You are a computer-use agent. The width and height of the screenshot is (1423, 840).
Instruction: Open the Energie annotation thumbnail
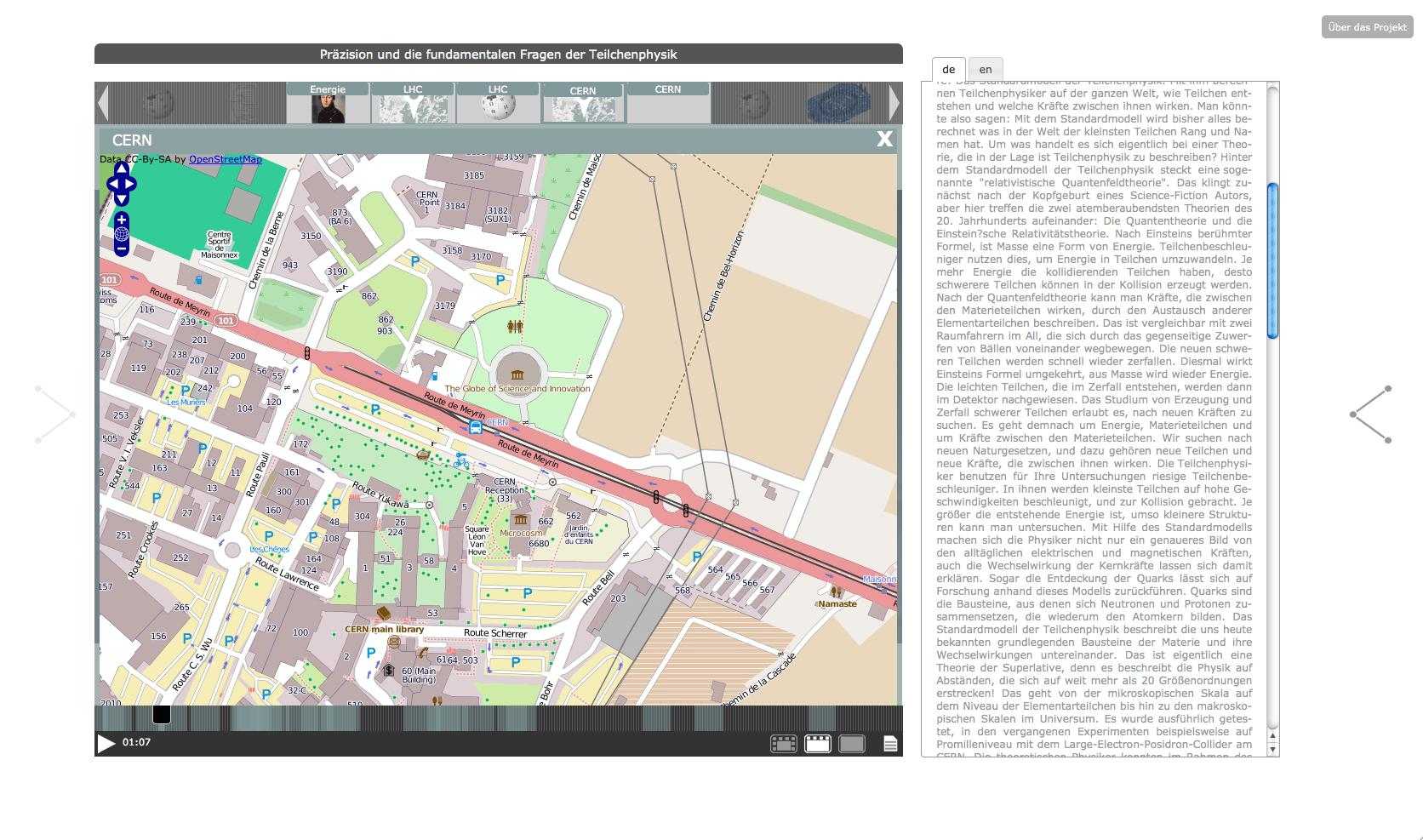[x=328, y=104]
